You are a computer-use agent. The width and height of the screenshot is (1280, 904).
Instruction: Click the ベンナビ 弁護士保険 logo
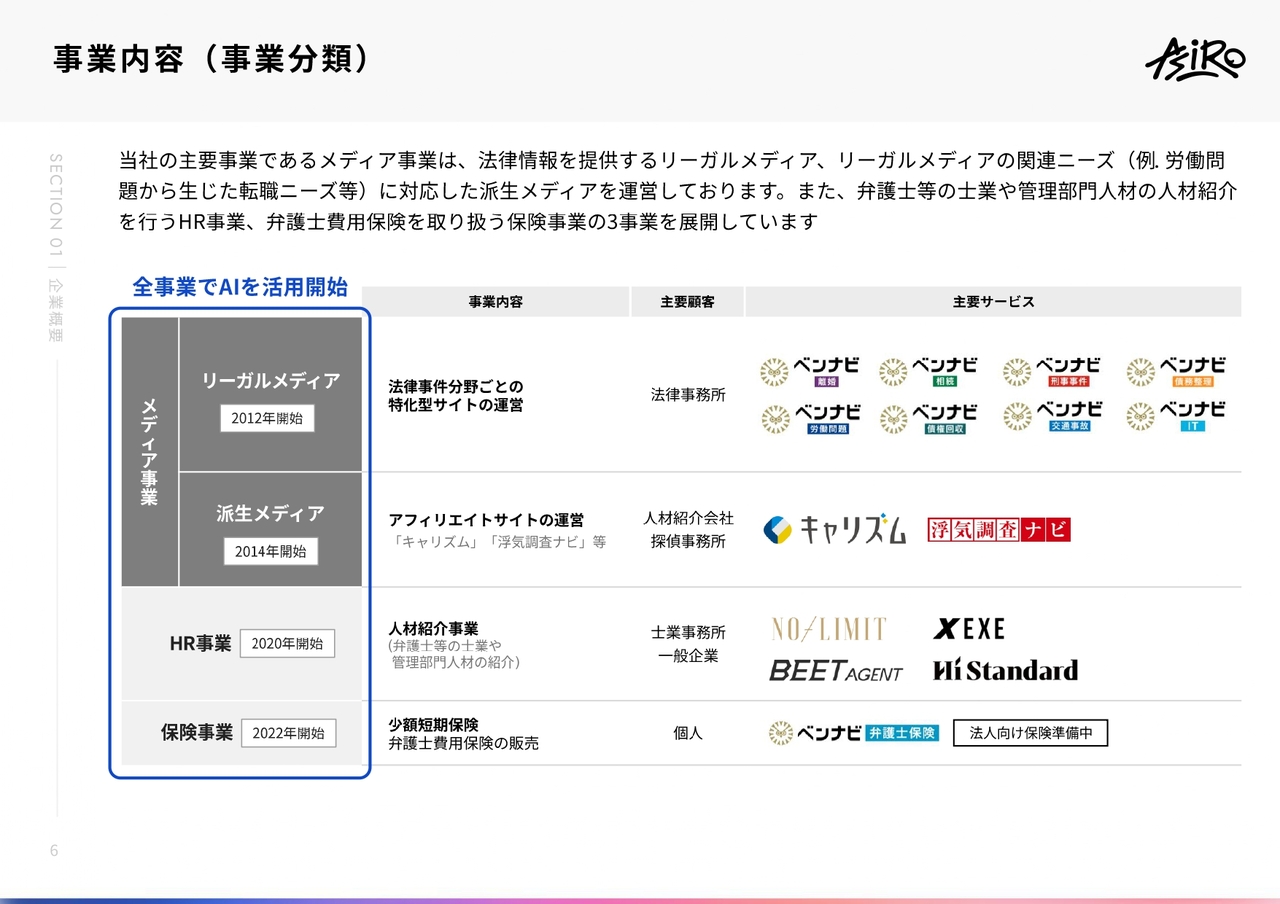[853, 733]
